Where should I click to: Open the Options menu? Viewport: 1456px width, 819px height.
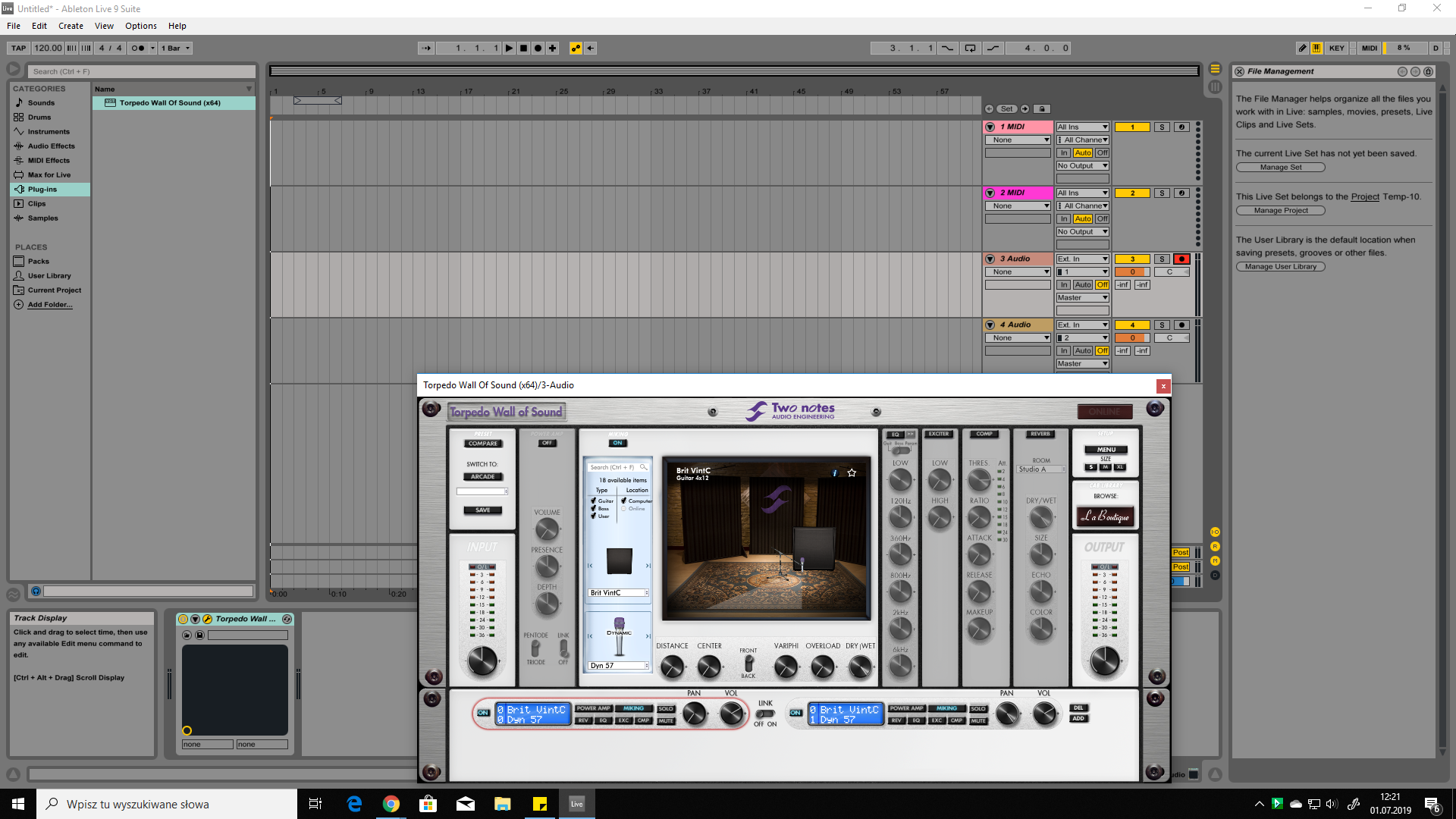coord(141,26)
